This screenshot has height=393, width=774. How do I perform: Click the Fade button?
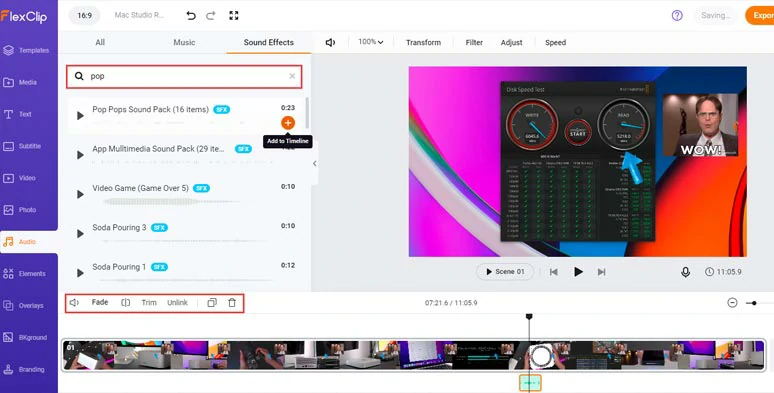click(100, 302)
